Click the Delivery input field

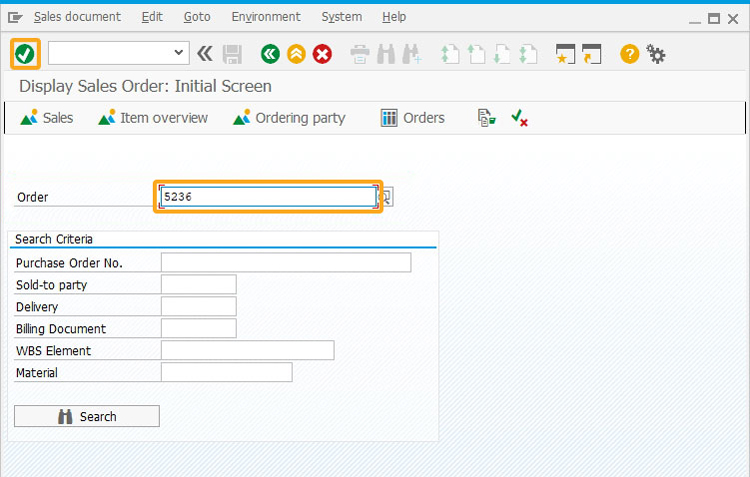pos(199,306)
